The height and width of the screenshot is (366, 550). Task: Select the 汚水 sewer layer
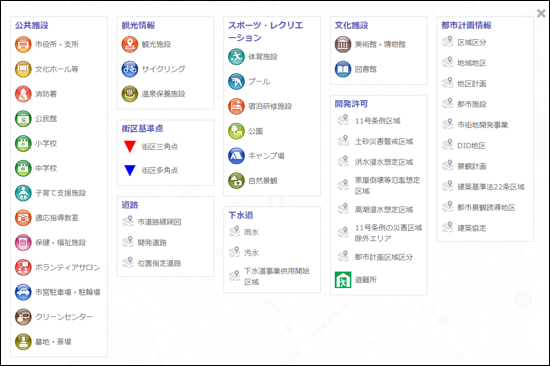pyautogui.click(x=244, y=253)
